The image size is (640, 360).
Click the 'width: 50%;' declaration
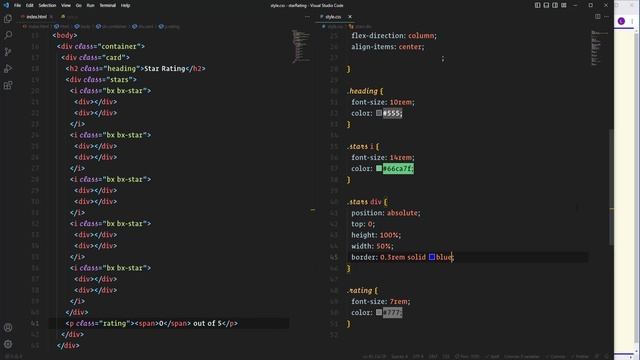coord(372,246)
